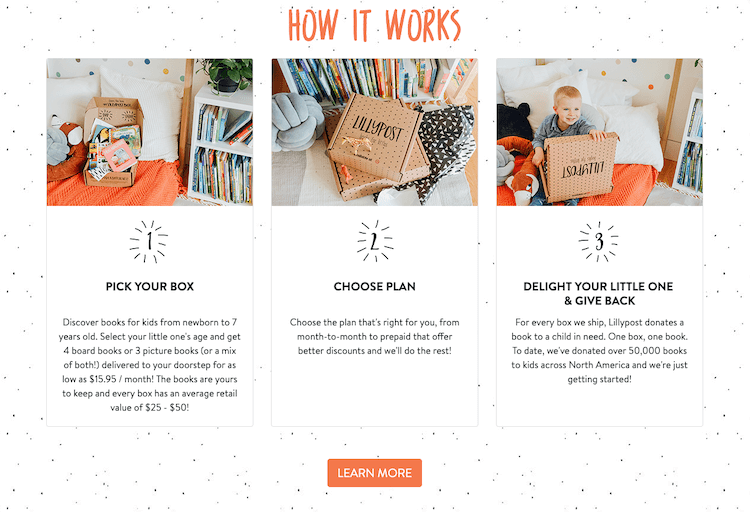Click the 'Pick Your Box' heading
The width and height of the screenshot is (750, 512).
(150, 287)
